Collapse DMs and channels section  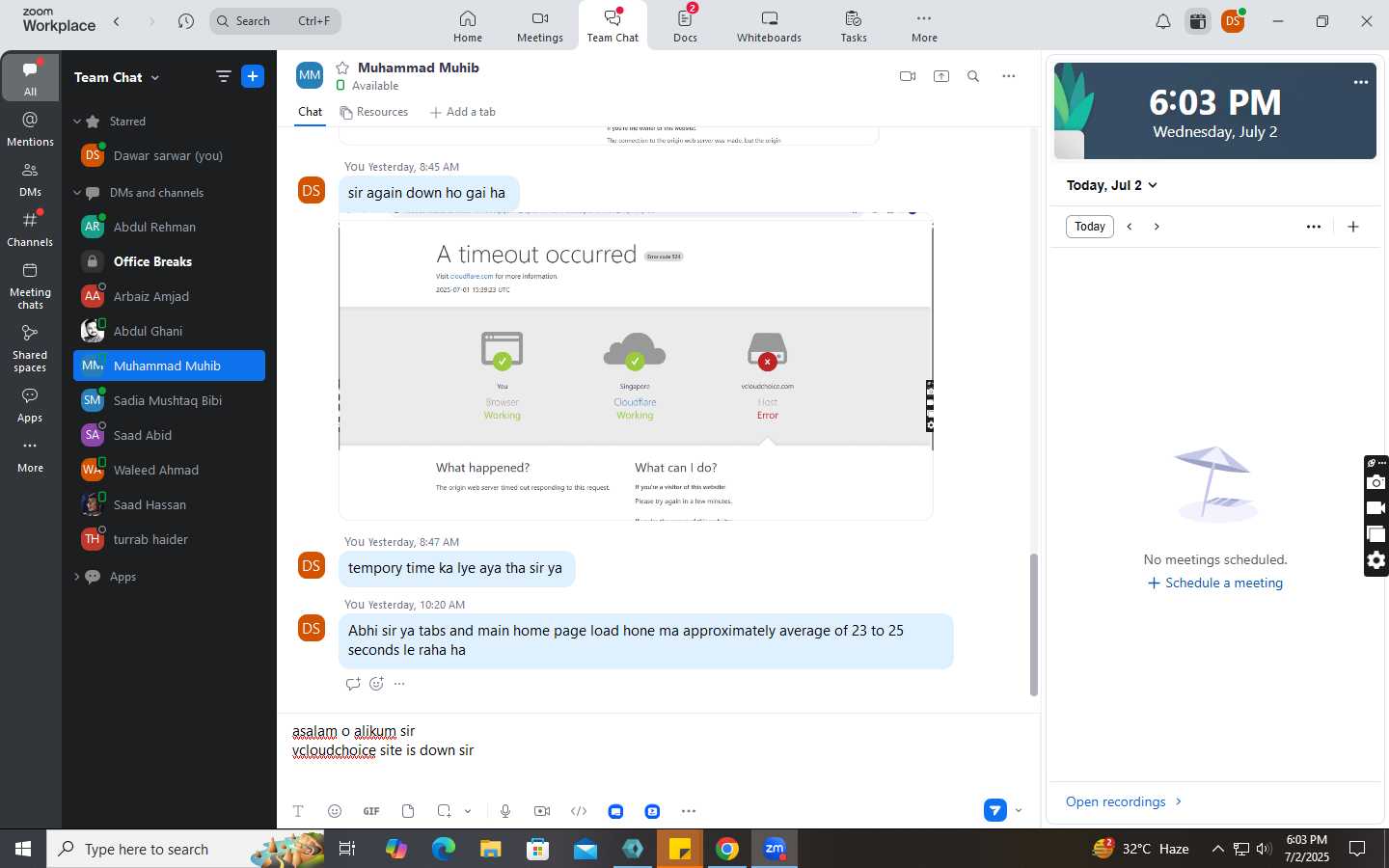[77, 193]
